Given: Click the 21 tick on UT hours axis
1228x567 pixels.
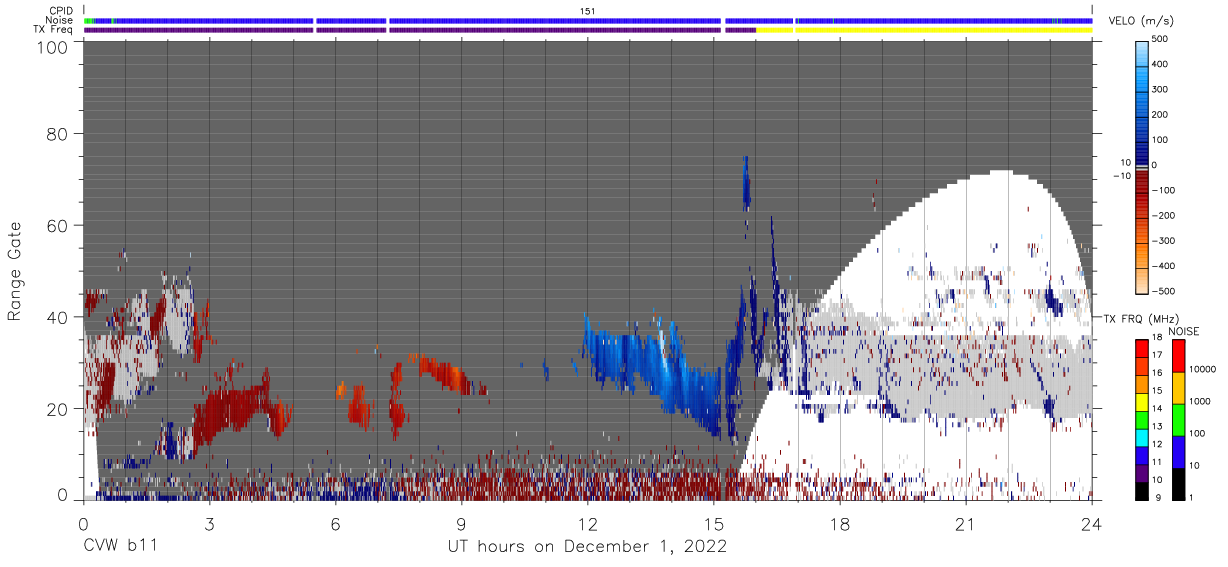Looking at the screenshot, I should point(965,523).
